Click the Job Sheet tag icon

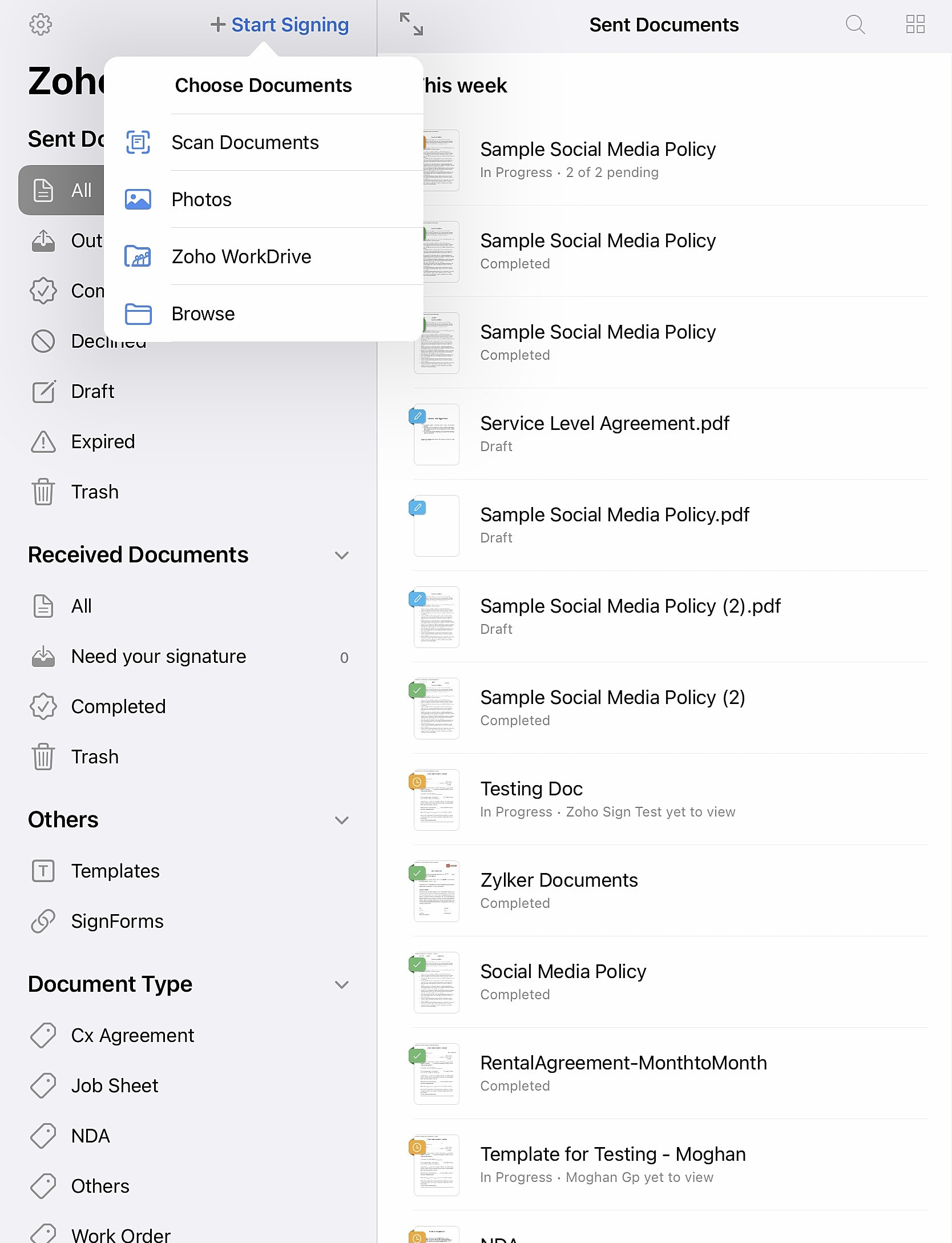tap(43, 1085)
